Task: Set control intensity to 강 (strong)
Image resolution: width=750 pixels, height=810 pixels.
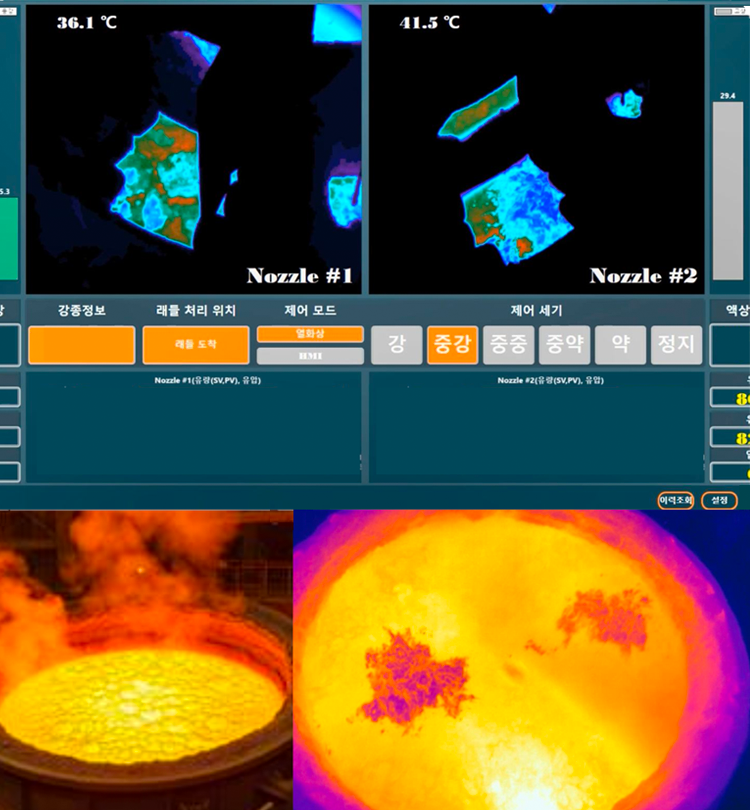Action: point(396,346)
